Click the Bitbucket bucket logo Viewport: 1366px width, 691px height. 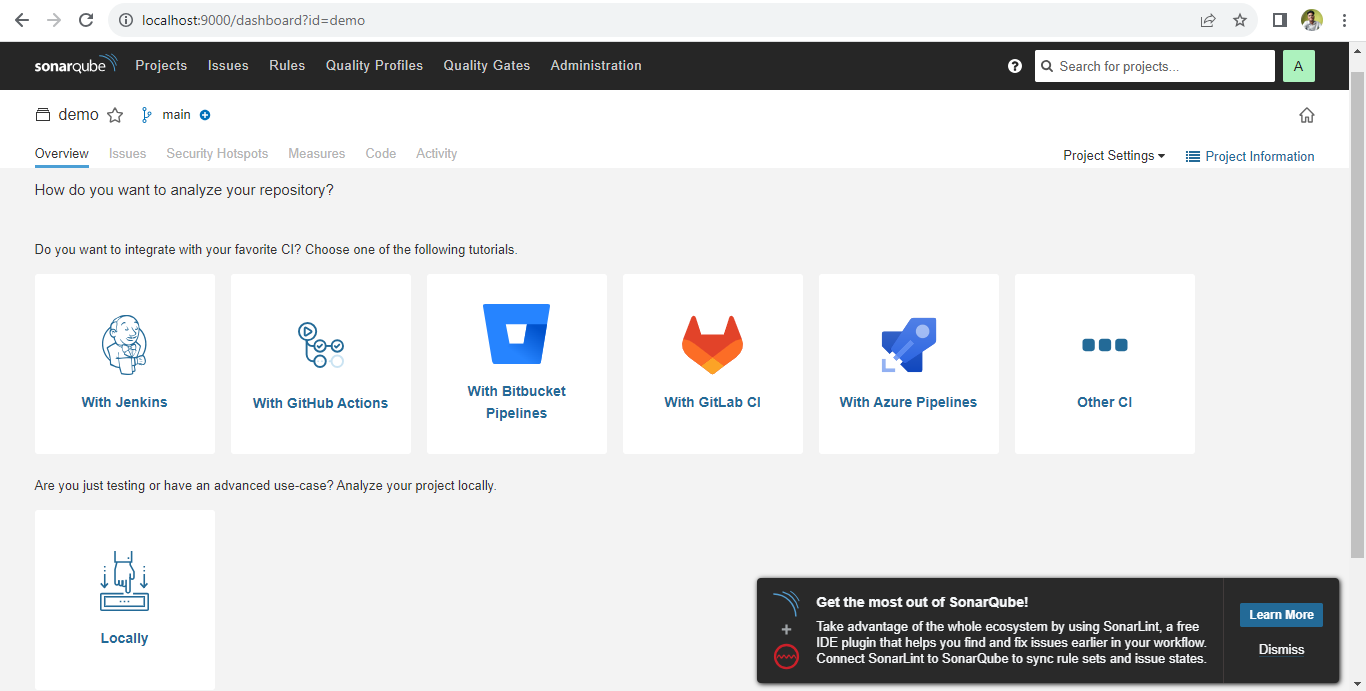516,334
